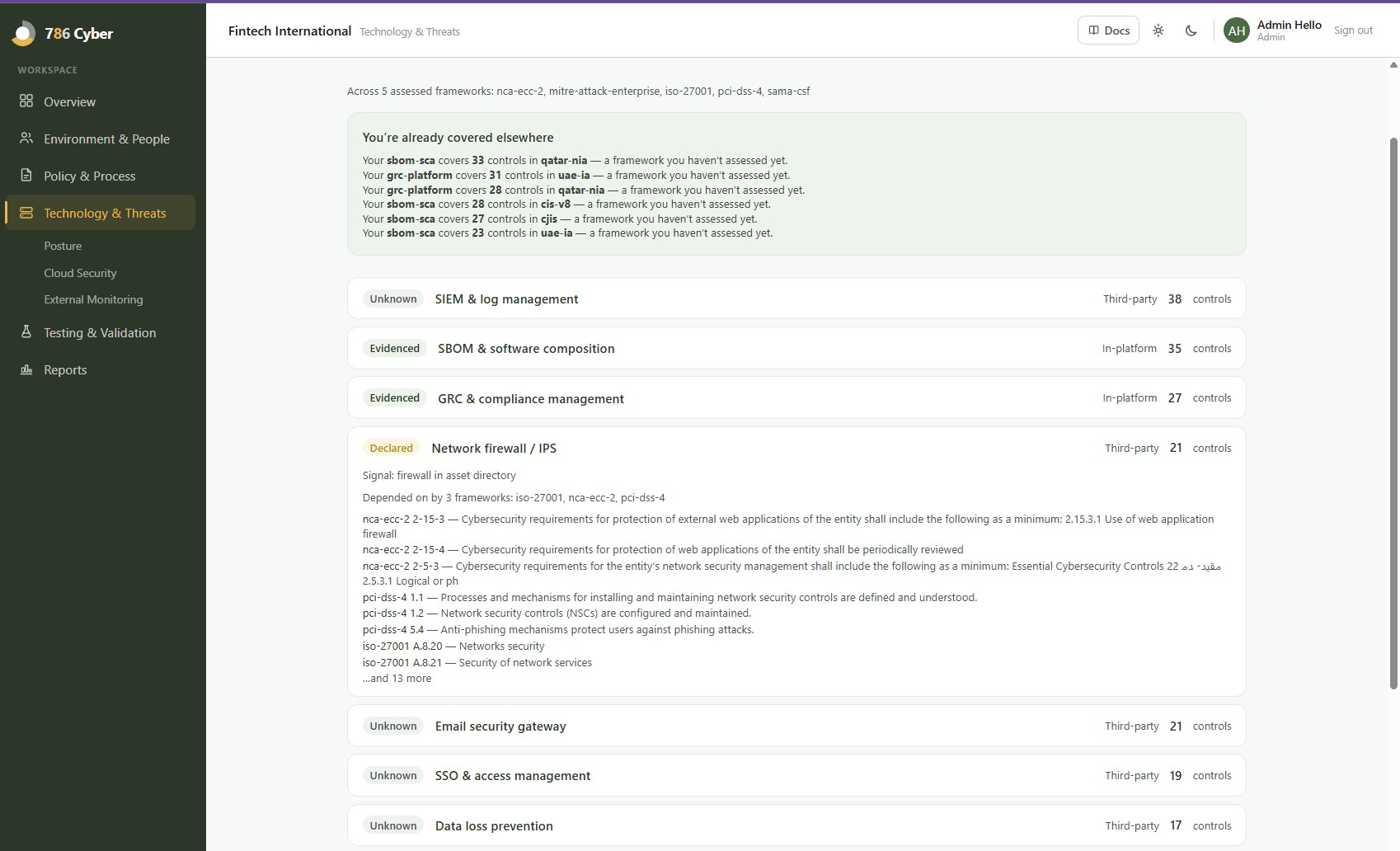Click the Overview grid icon

tap(26, 101)
